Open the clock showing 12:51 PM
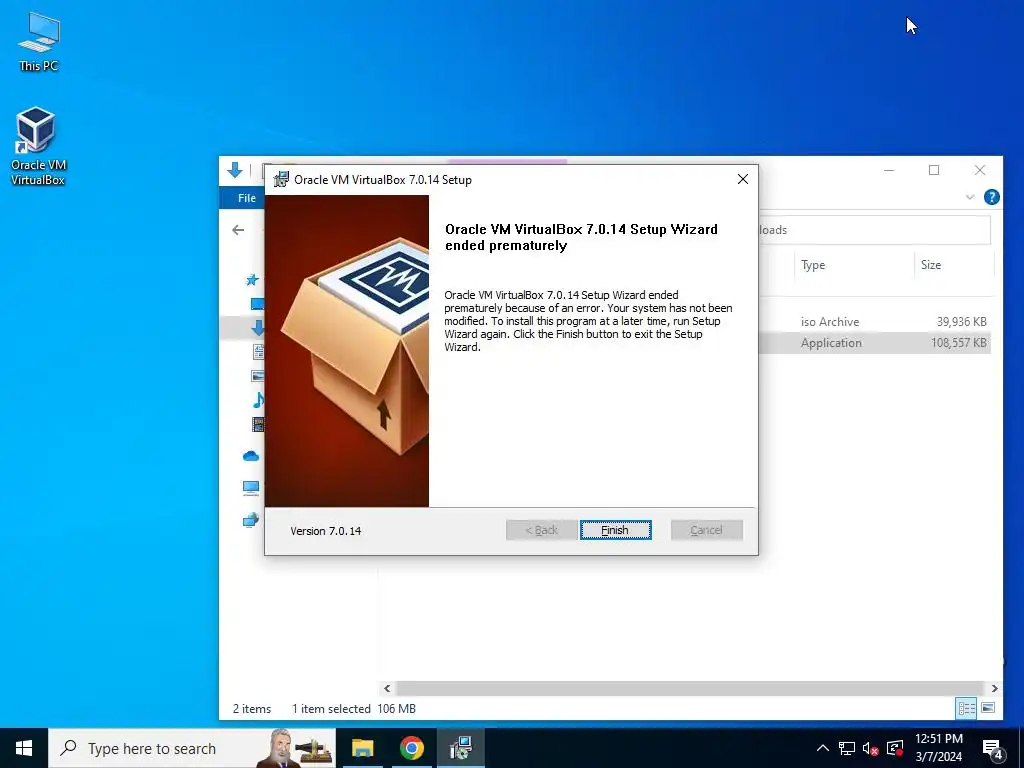This screenshot has height=768, width=1024. [938, 748]
